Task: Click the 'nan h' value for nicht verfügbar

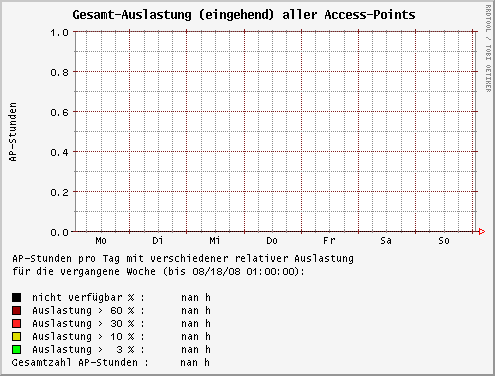Action: pos(196,297)
